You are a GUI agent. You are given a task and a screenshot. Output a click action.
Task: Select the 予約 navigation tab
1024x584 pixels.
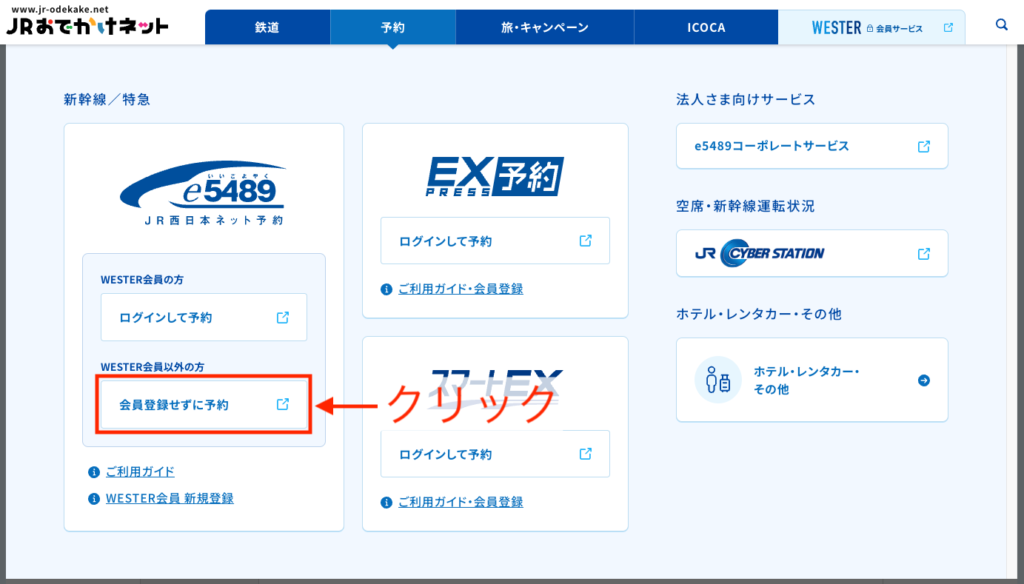pos(392,27)
